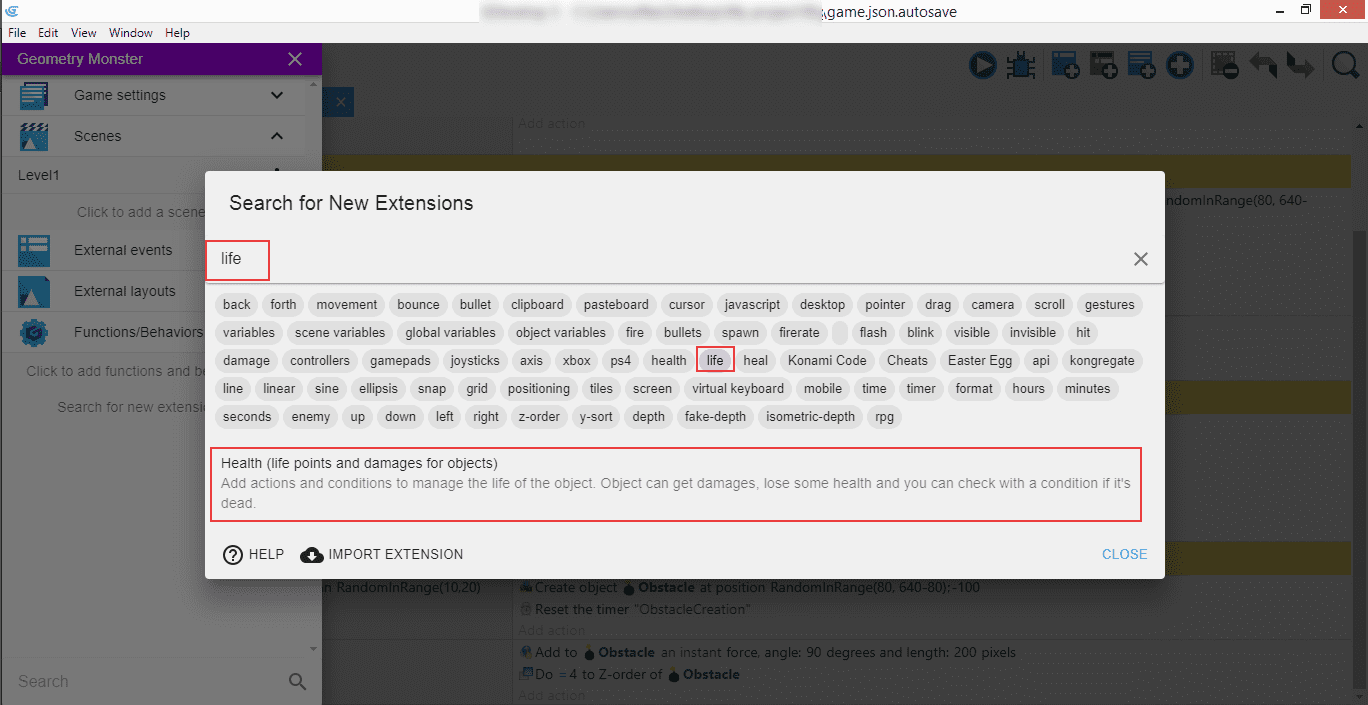Image resolution: width=1368 pixels, height=705 pixels.
Task: Click the CLOSE button in dialog
Action: [x=1124, y=554]
